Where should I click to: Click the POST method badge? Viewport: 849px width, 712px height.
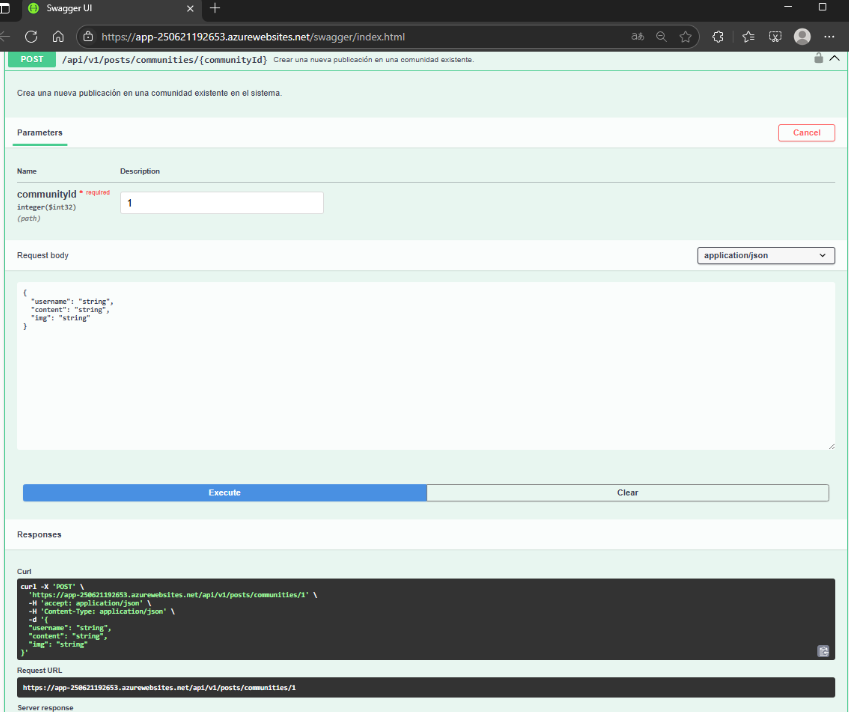pos(32,59)
